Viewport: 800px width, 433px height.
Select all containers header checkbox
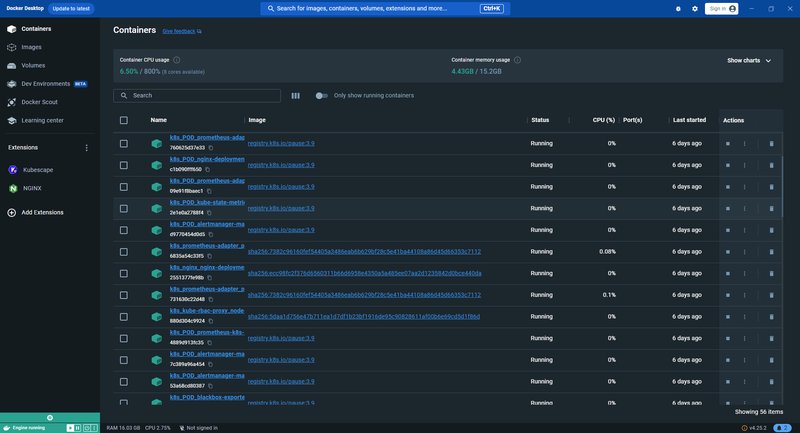(124, 120)
